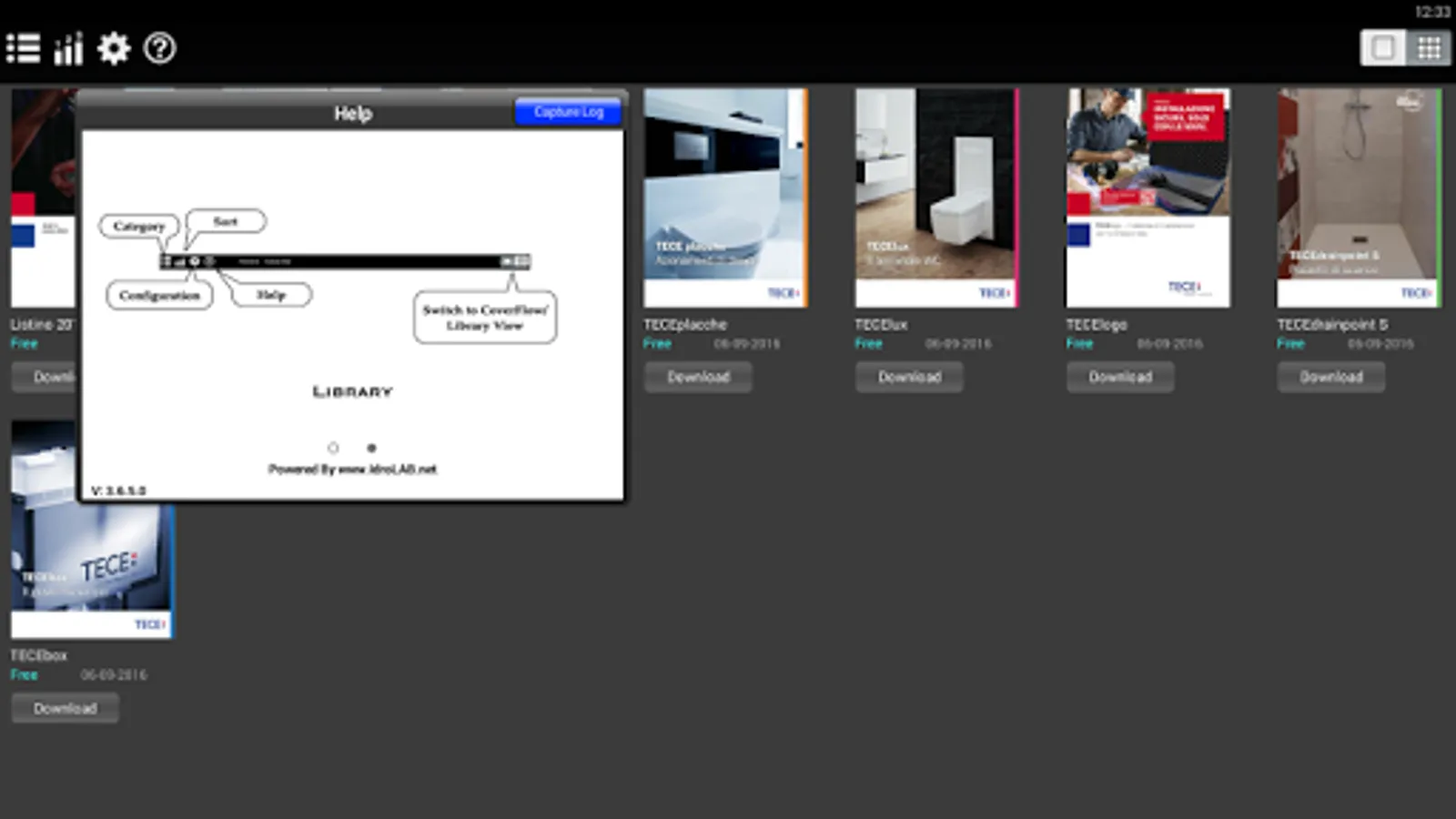
Task: Click the TECElogo title text
Action: point(1097,325)
